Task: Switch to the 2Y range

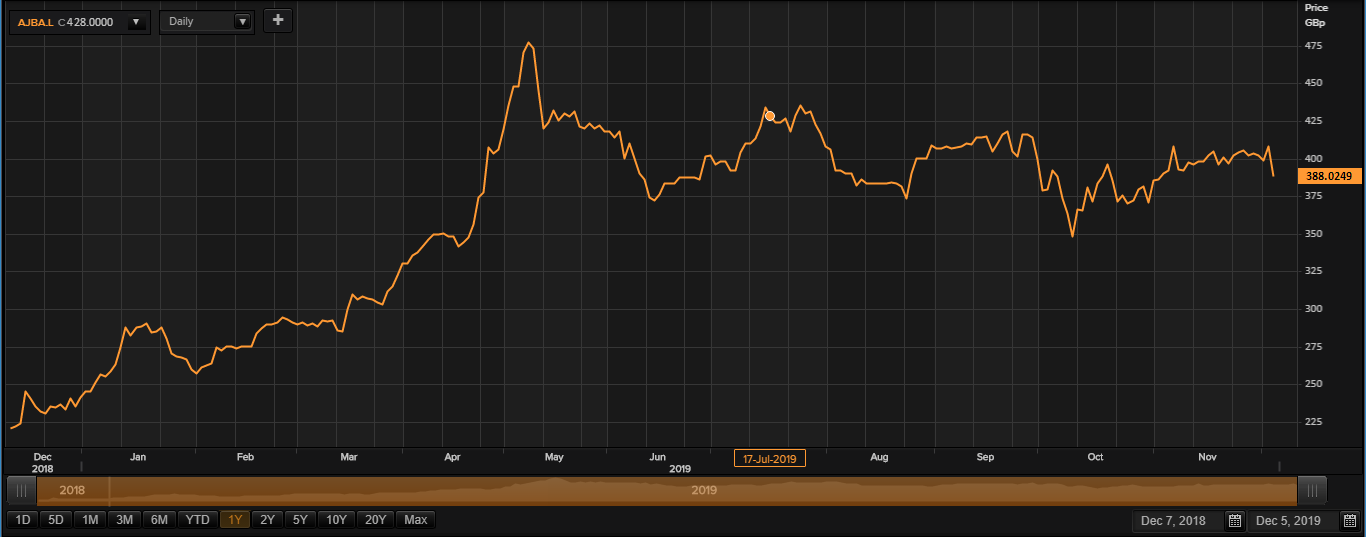Action: (x=267, y=520)
